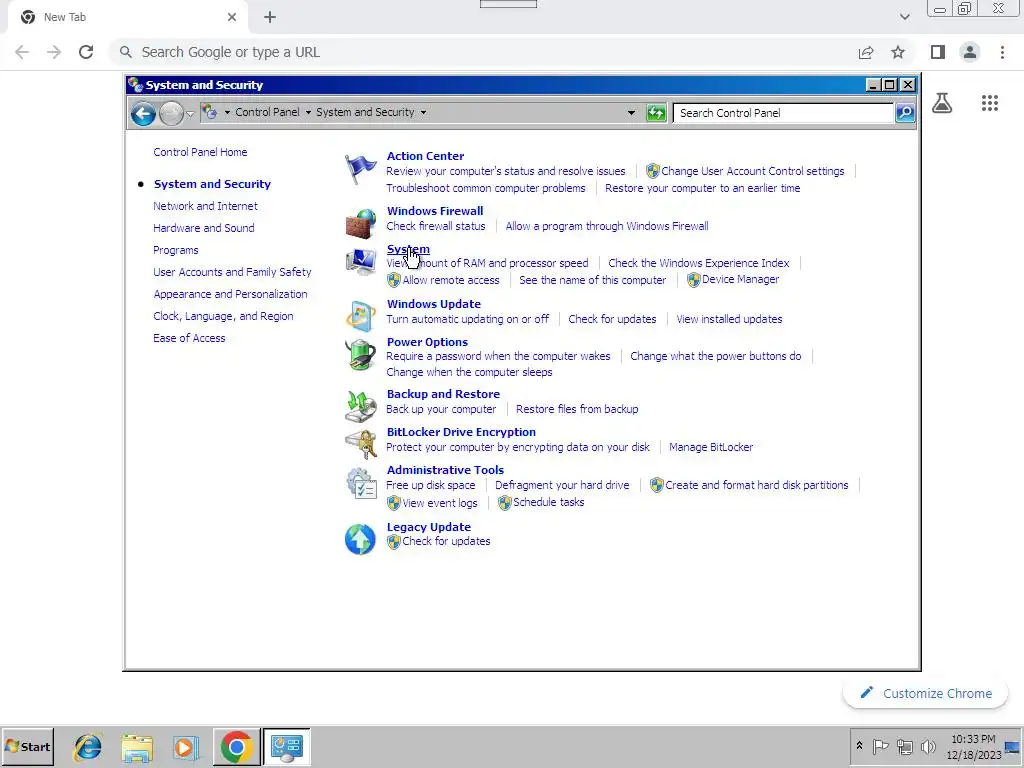Screen dimensions: 1024x768
Task: Reload the Chrome page
Action: [86, 52]
